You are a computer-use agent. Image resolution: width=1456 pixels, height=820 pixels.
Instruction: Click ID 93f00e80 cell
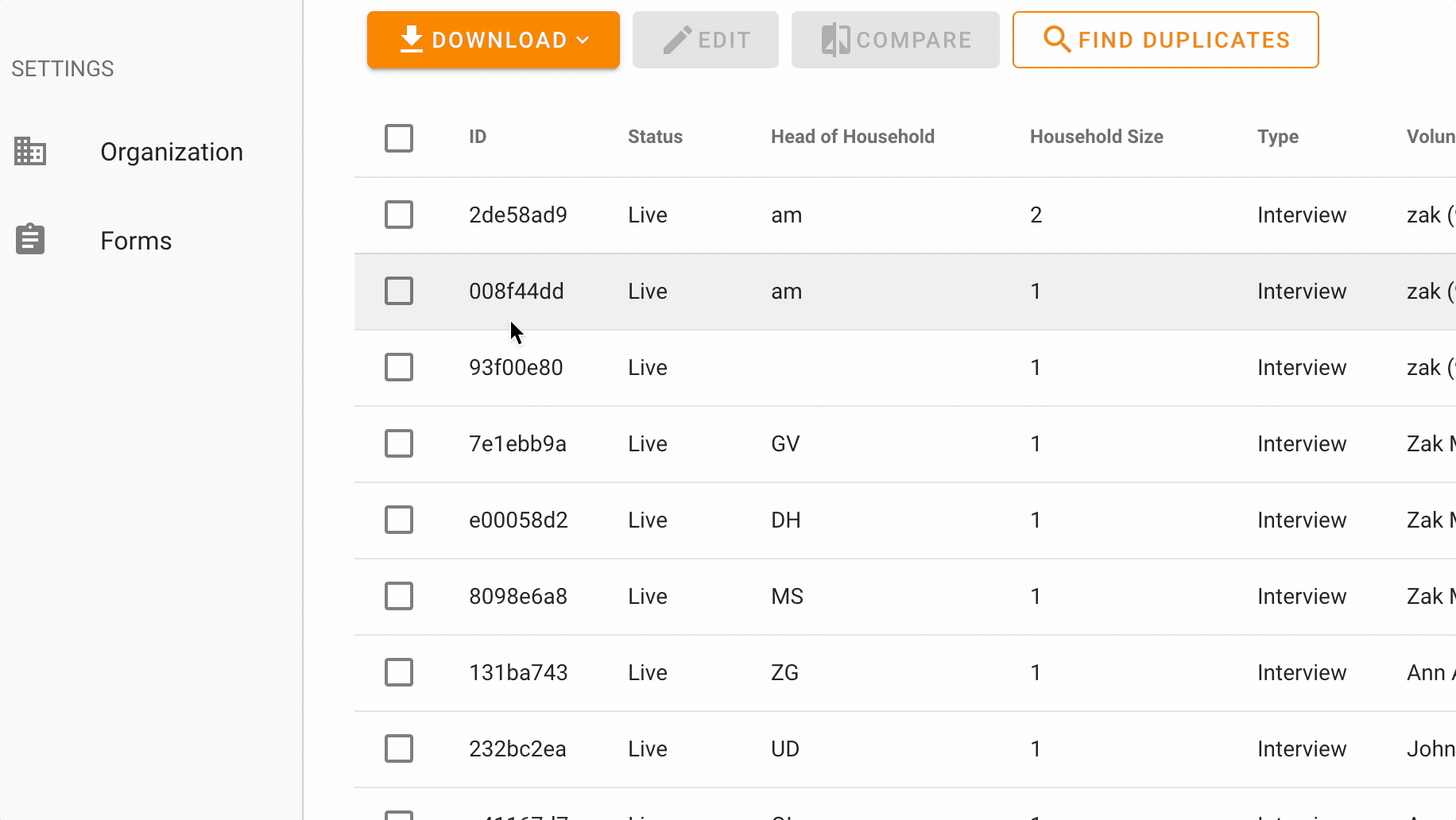[516, 367]
